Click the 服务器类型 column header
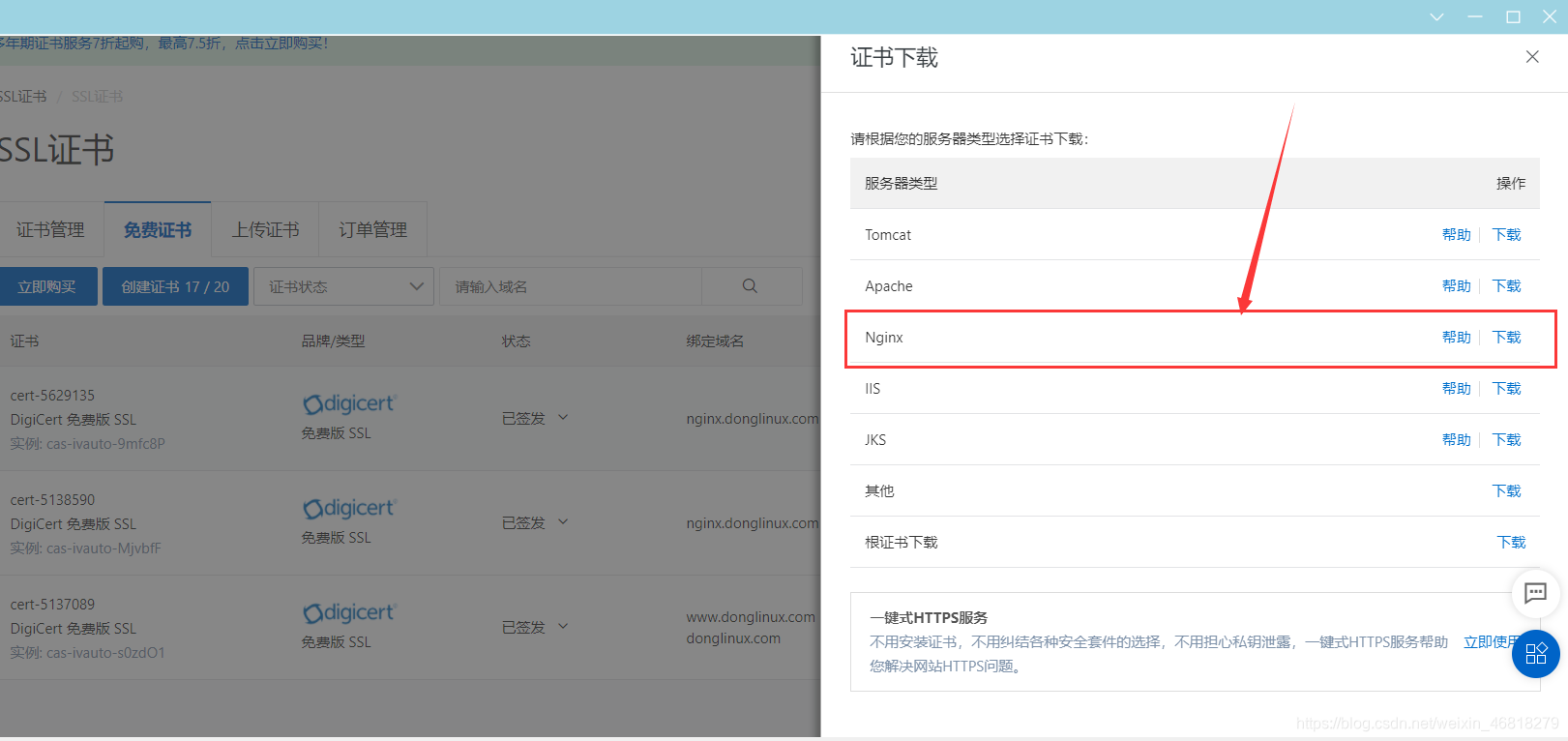Image resolution: width=1568 pixels, height=741 pixels. (x=901, y=184)
